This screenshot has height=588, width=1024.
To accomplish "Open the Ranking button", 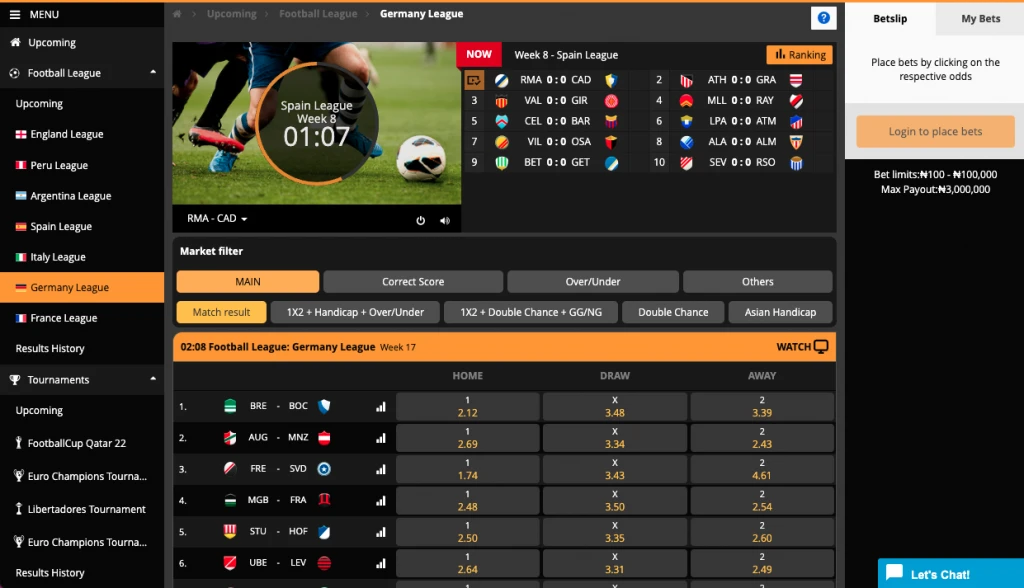I will point(799,55).
